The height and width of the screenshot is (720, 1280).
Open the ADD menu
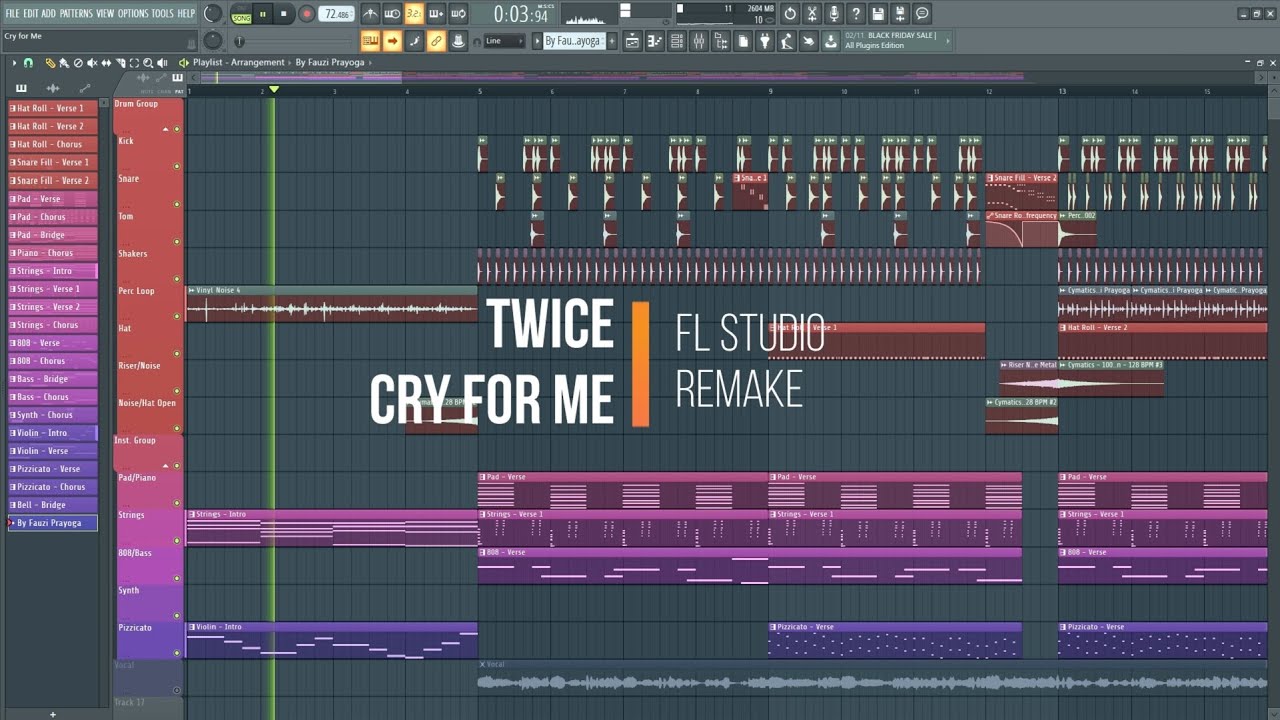click(x=49, y=13)
